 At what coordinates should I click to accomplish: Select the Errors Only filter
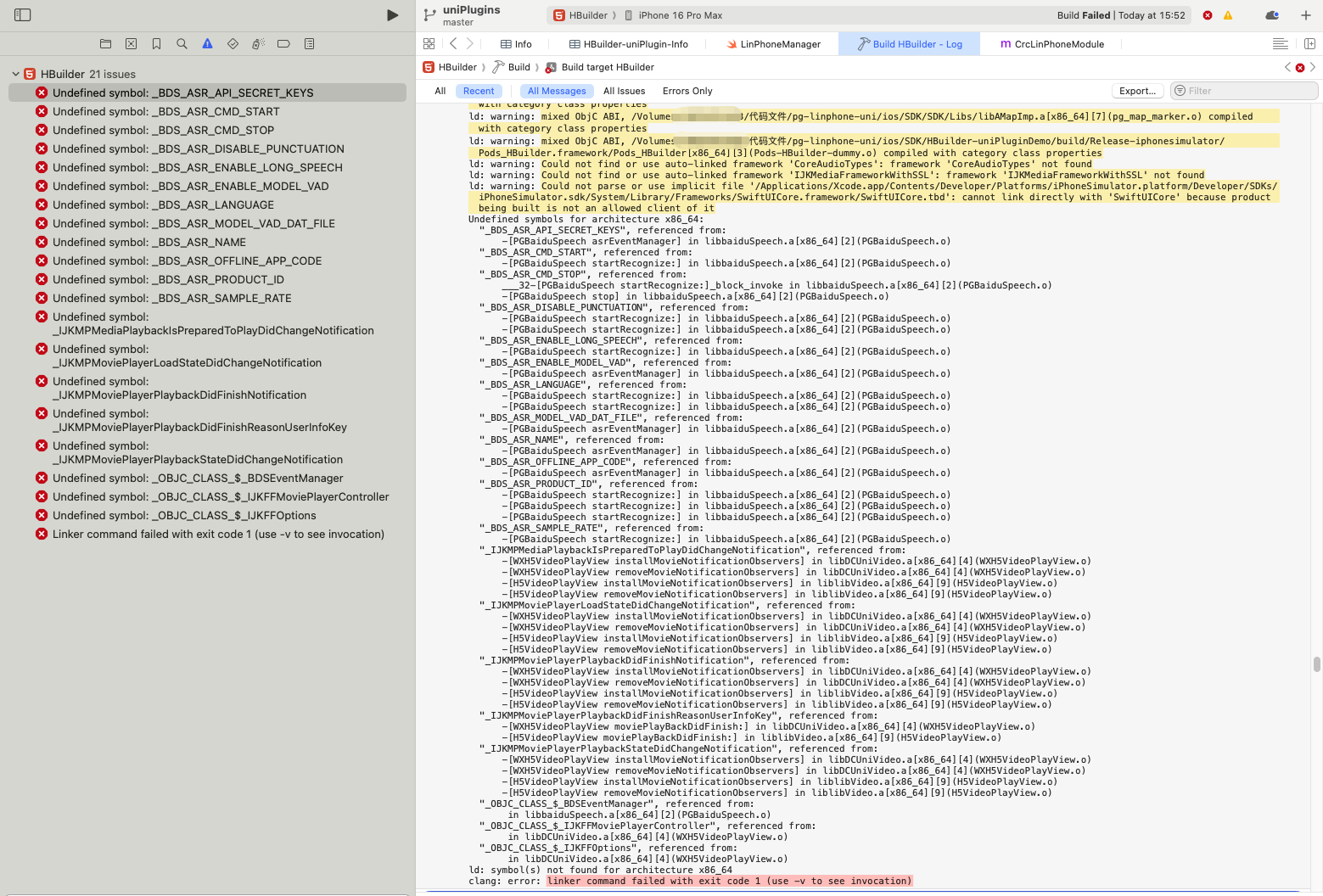point(687,91)
